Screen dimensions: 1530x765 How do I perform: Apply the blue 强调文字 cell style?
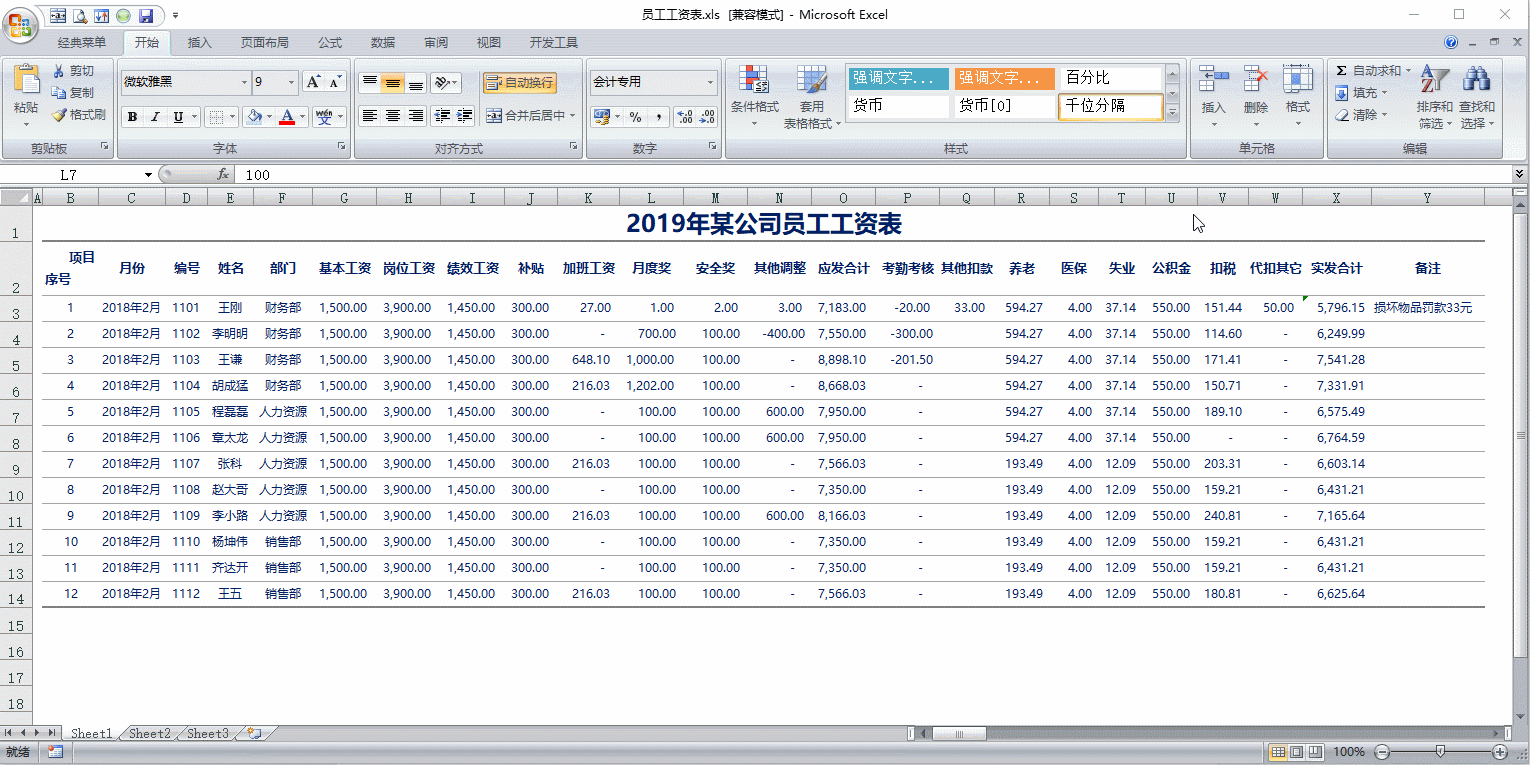pyautogui.click(x=898, y=77)
